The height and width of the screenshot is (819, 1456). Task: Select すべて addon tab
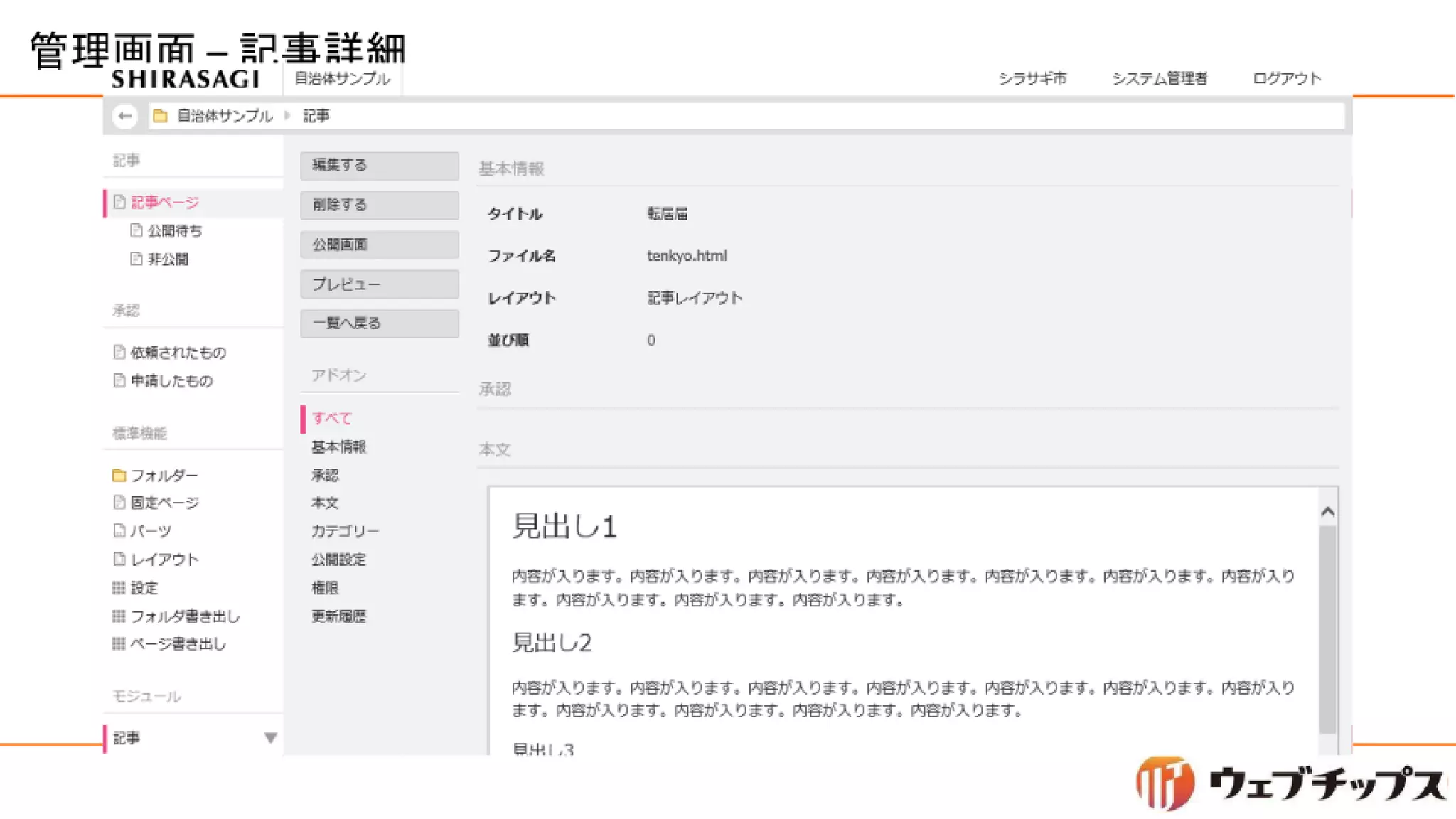tap(331, 419)
